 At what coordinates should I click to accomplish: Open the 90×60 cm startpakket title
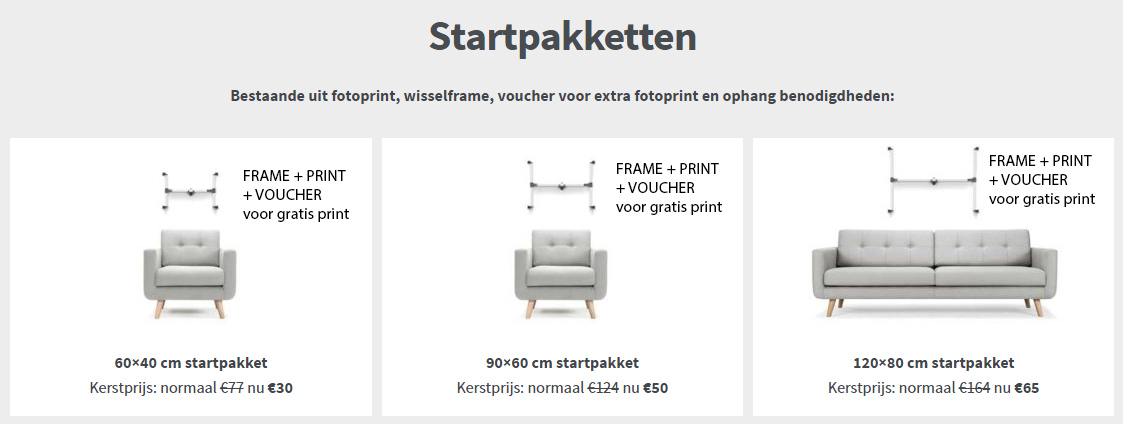point(562,363)
